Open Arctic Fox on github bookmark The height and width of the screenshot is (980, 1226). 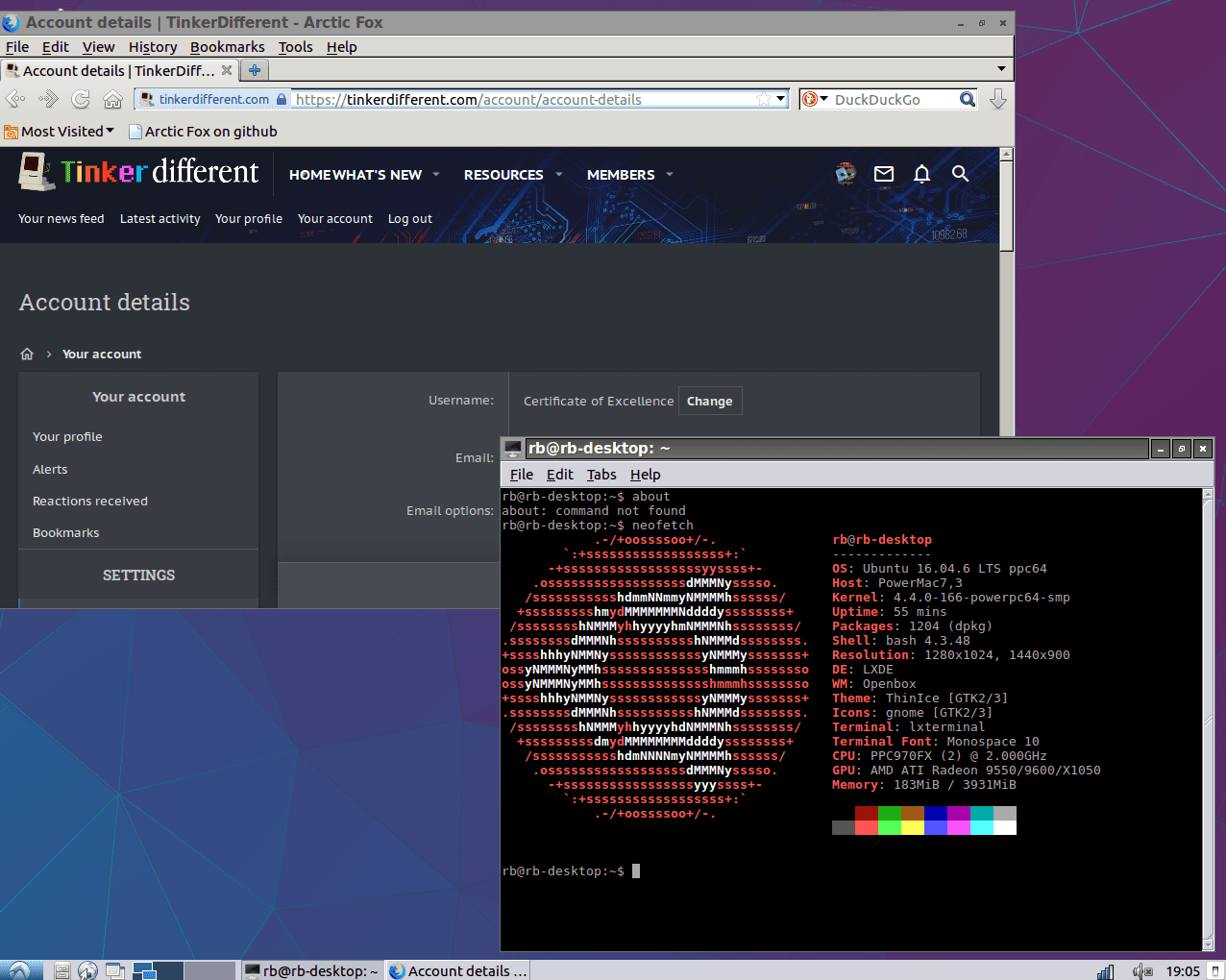pos(203,131)
